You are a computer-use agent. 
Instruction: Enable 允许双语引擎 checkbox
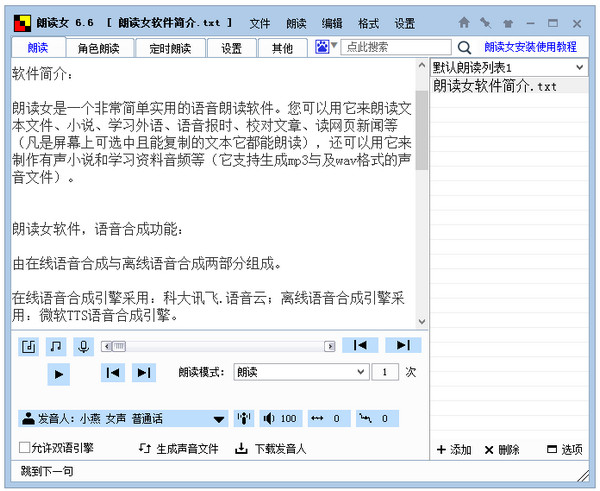pyautogui.click(x=24, y=447)
